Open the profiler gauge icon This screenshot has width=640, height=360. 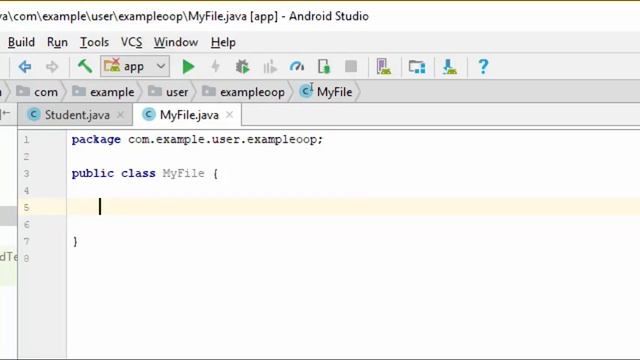click(297, 66)
